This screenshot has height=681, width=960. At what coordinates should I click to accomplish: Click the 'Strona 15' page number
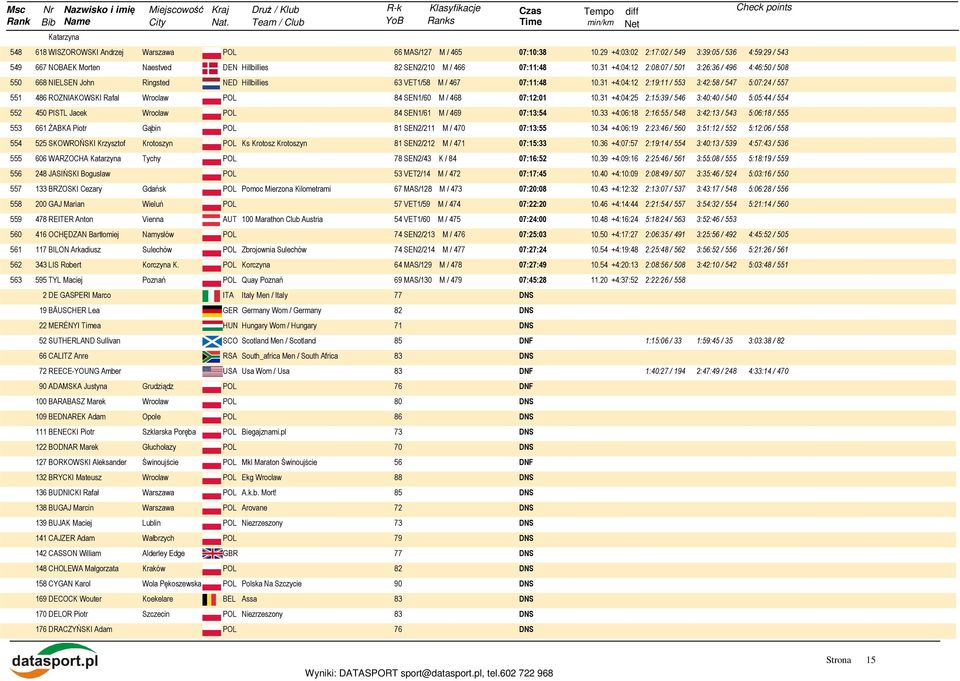click(x=850, y=660)
